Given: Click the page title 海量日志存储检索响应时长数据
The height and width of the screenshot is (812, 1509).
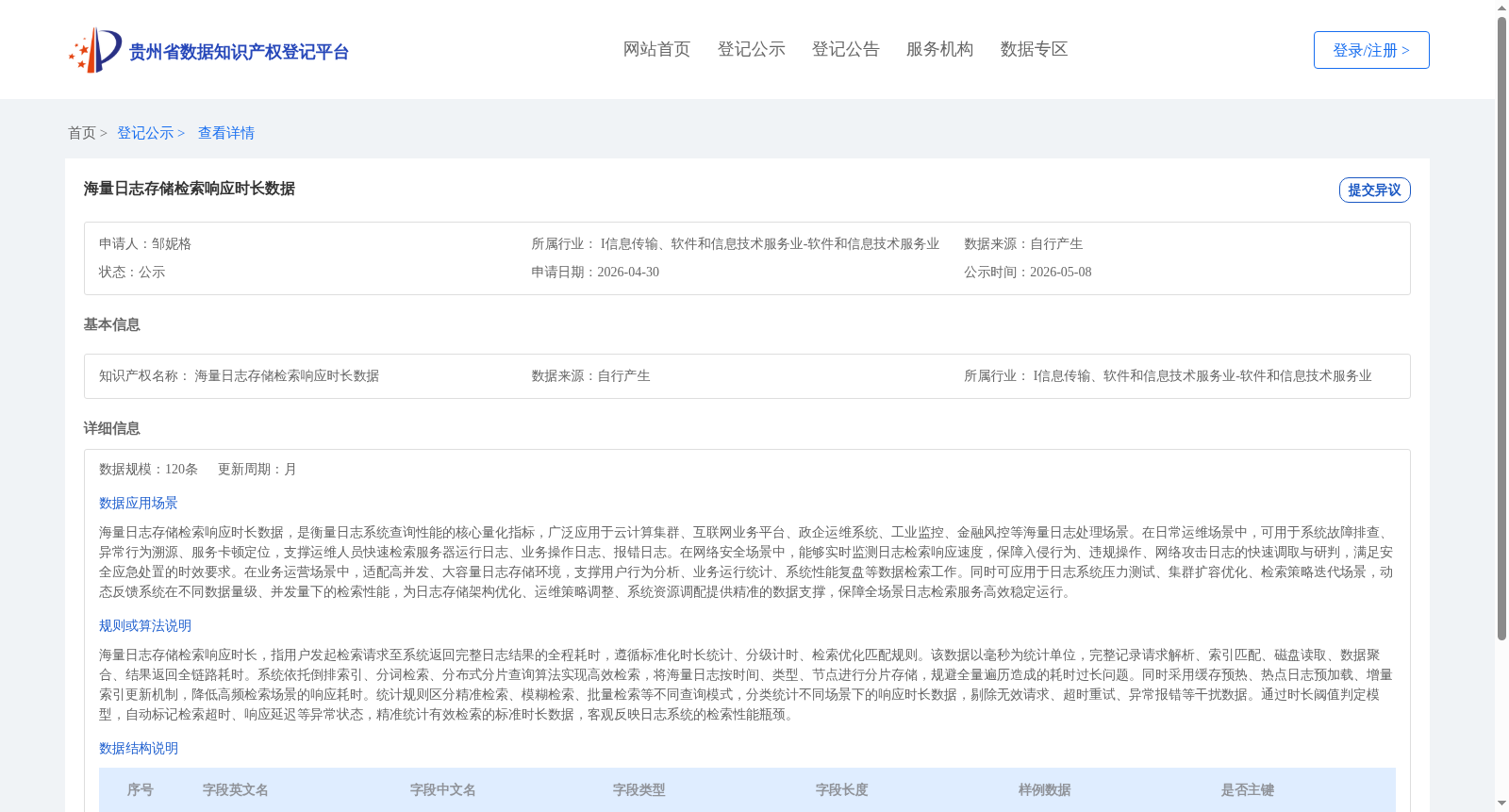Looking at the screenshot, I should click(x=190, y=189).
